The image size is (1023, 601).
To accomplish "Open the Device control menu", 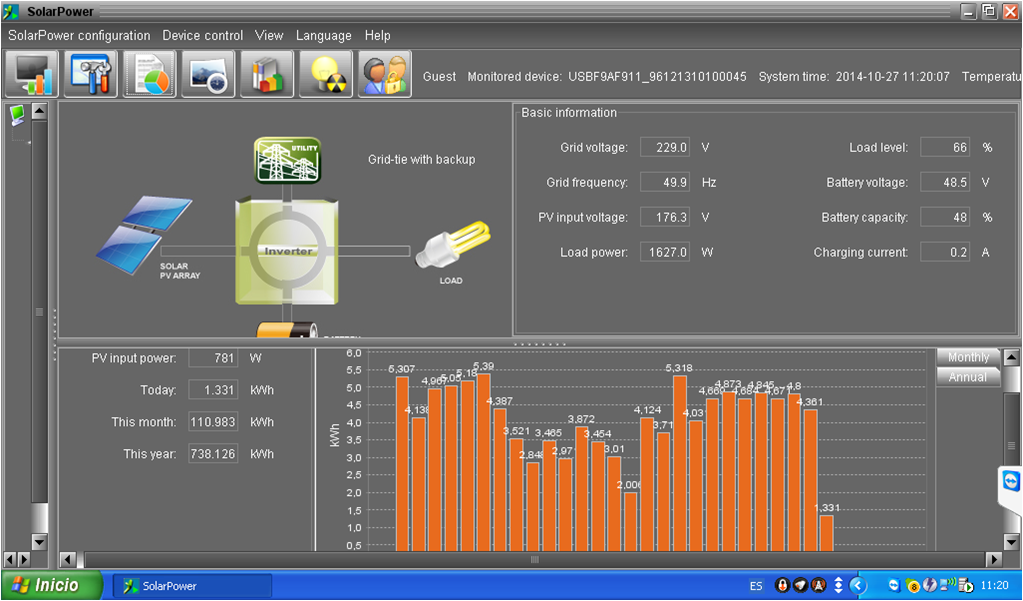I will pyautogui.click(x=202, y=35).
